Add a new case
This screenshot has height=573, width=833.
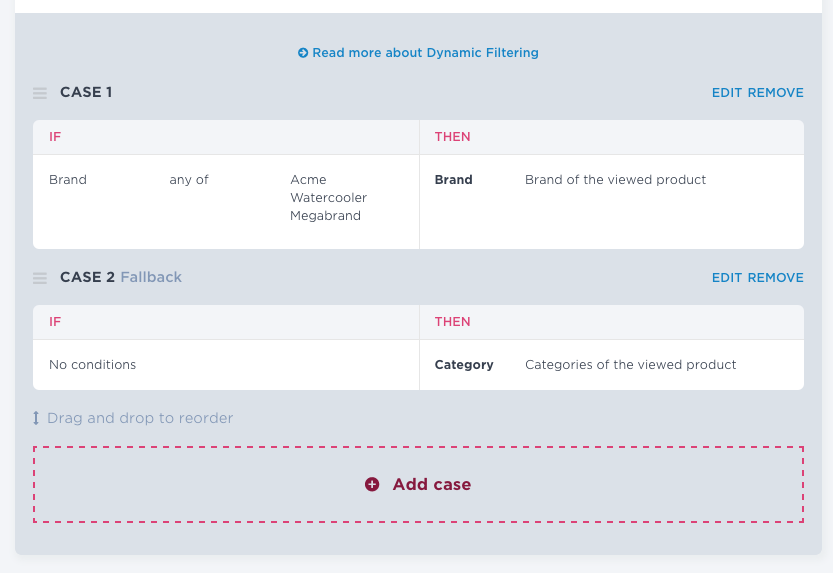(x=418, y=484)
